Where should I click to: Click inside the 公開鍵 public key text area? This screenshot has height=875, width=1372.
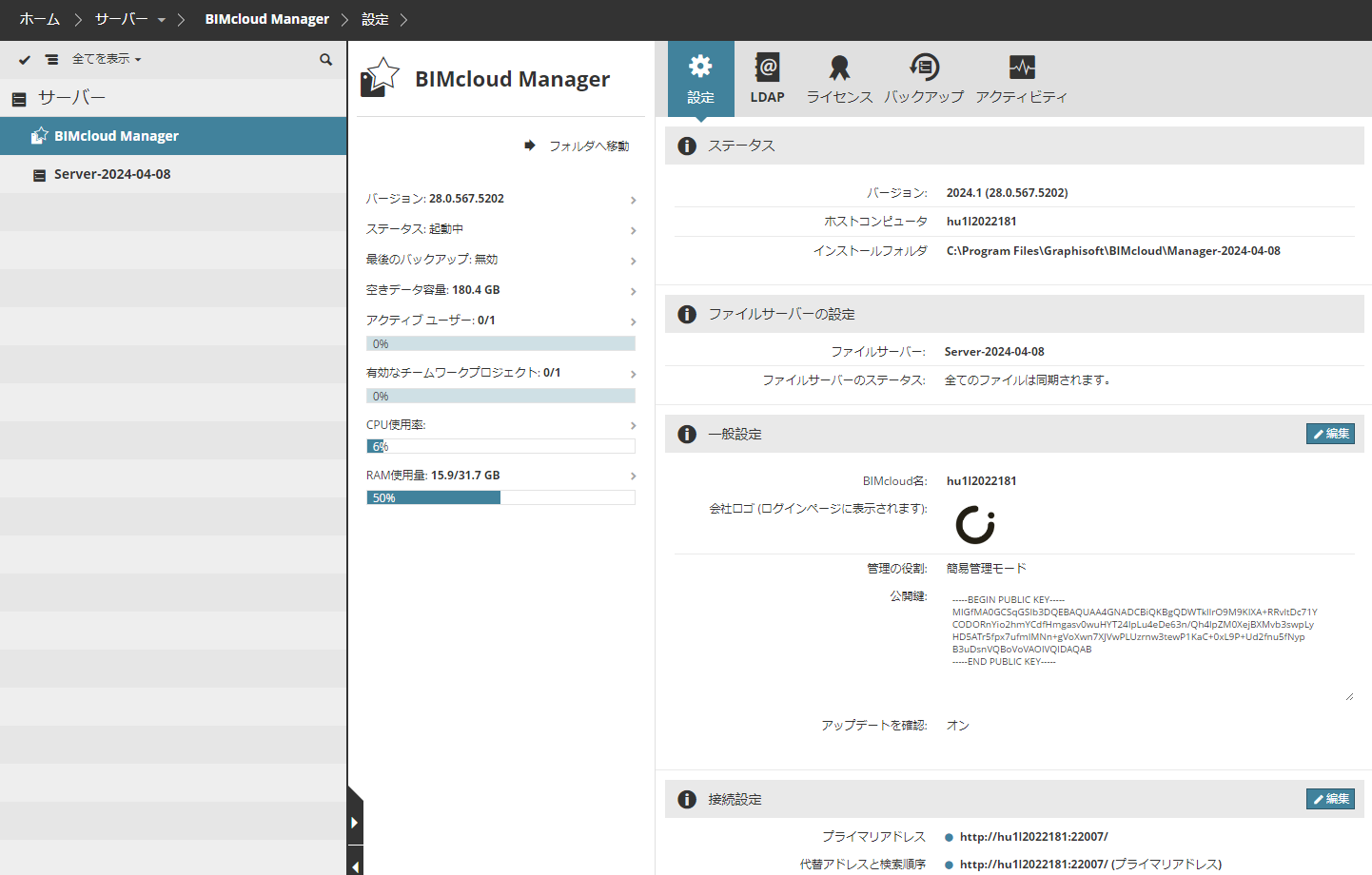click(1150, 645)
